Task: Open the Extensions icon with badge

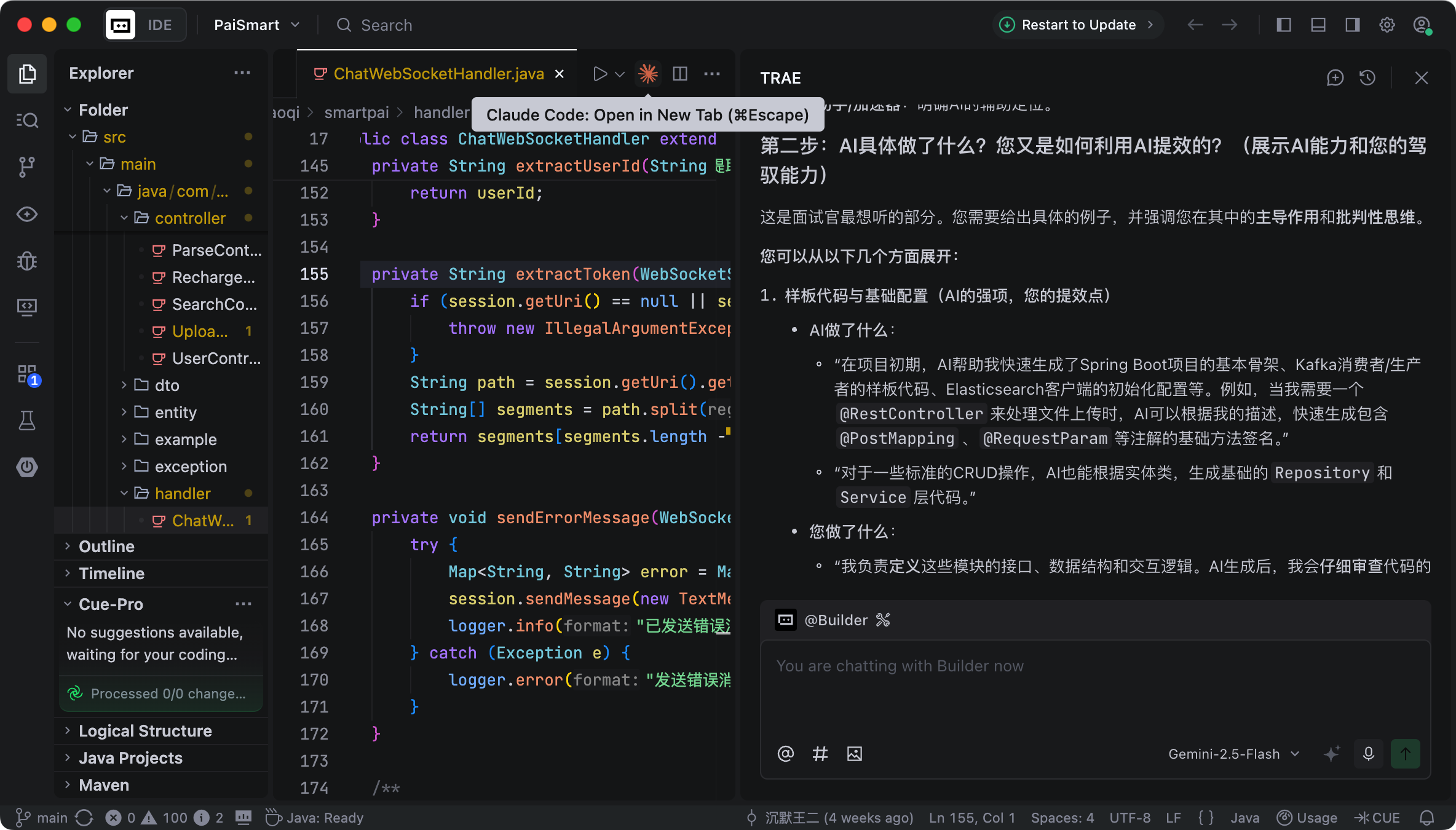Action: 26,374
